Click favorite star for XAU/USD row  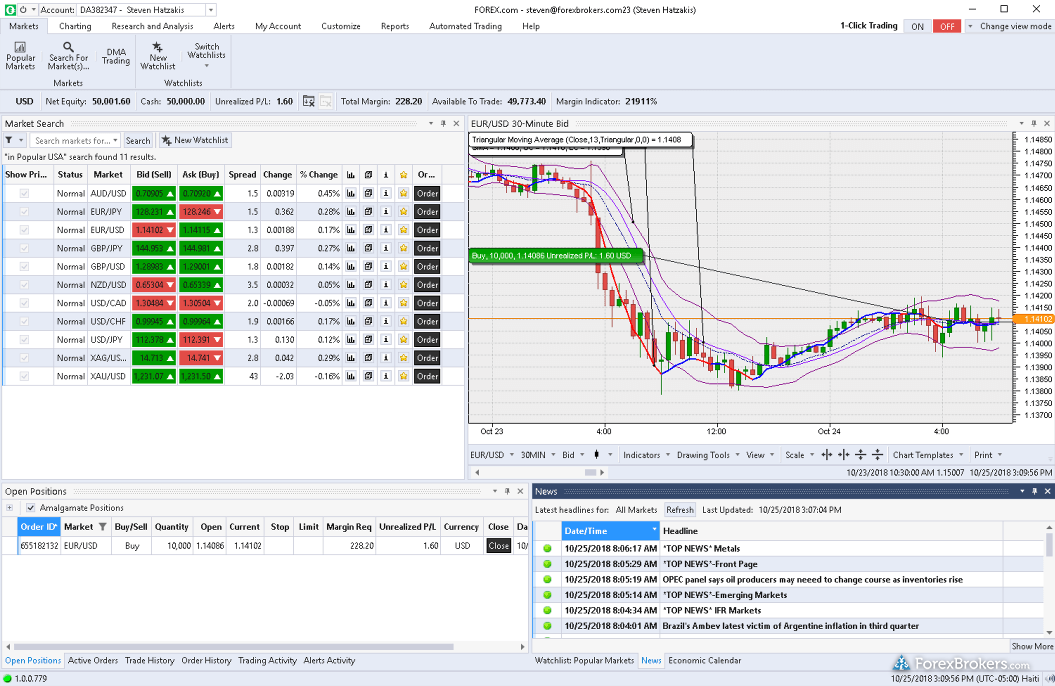[x=403, y=376]
